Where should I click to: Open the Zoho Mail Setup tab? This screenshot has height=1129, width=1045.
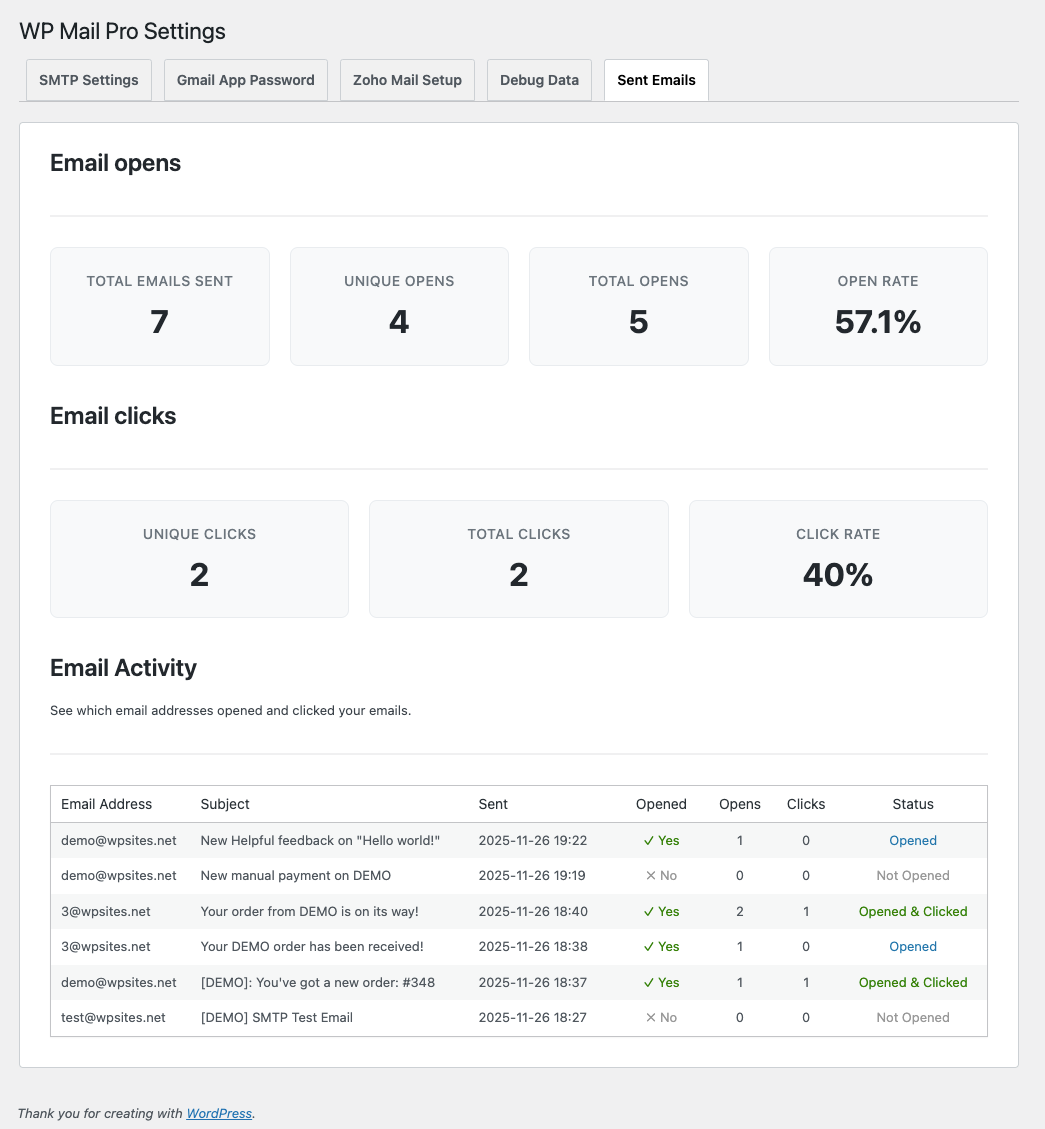click(x=407, y=80)
